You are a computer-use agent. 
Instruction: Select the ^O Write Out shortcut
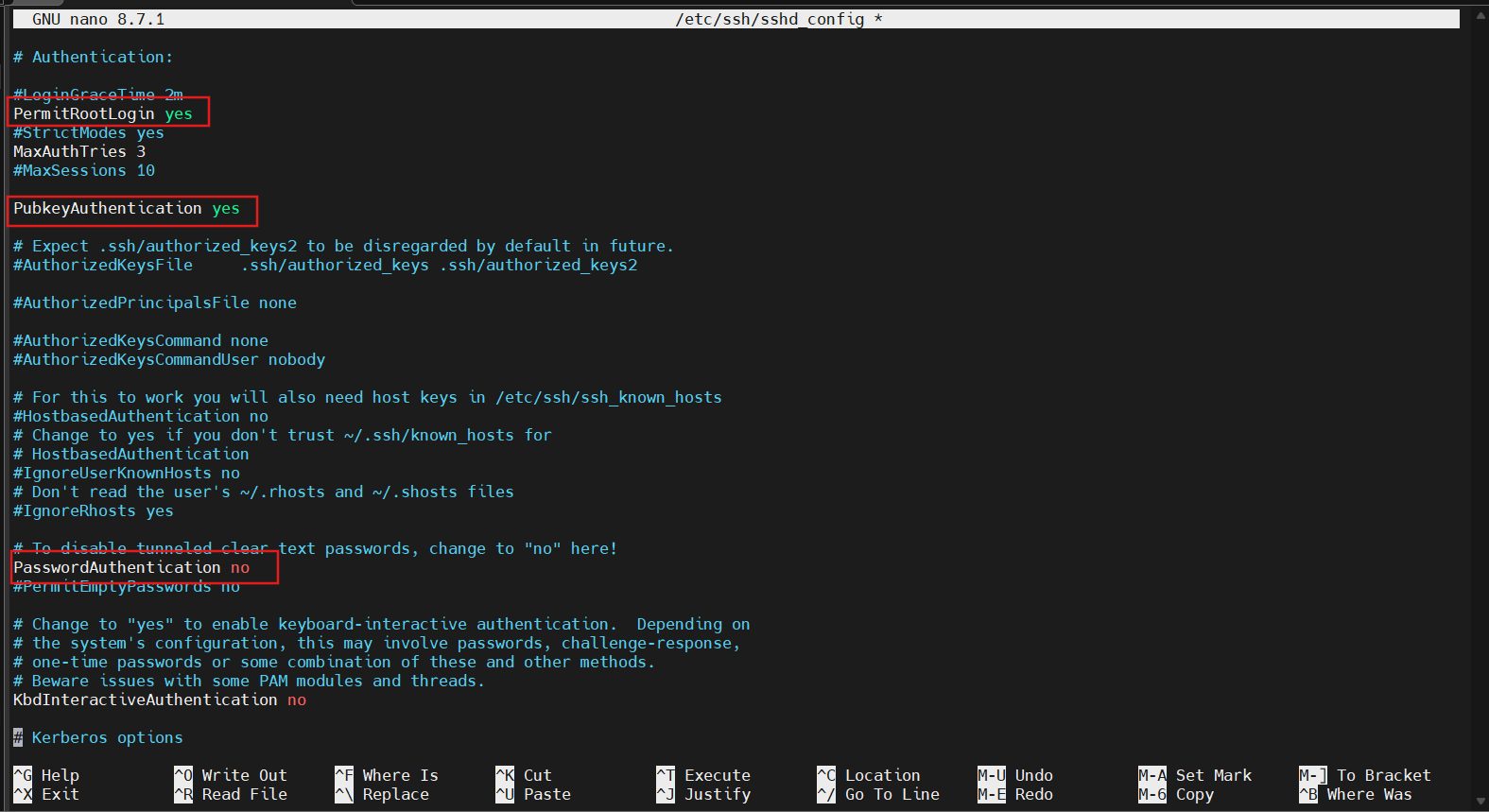(231, 775)
